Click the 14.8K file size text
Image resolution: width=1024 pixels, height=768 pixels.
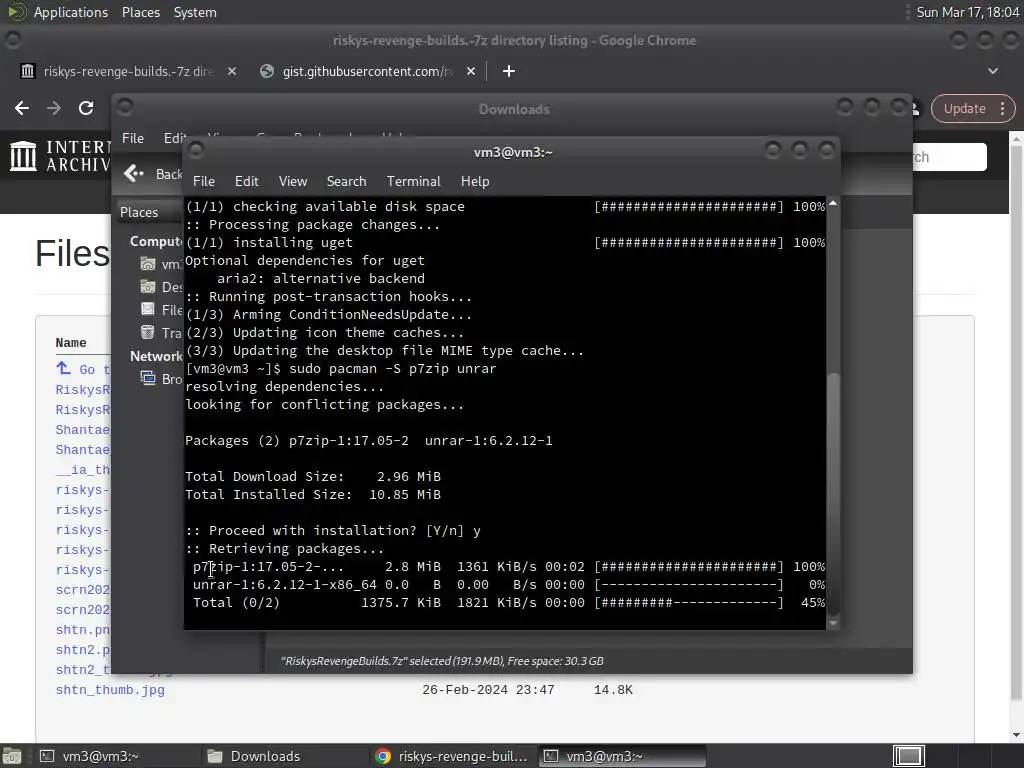[613, 690]
